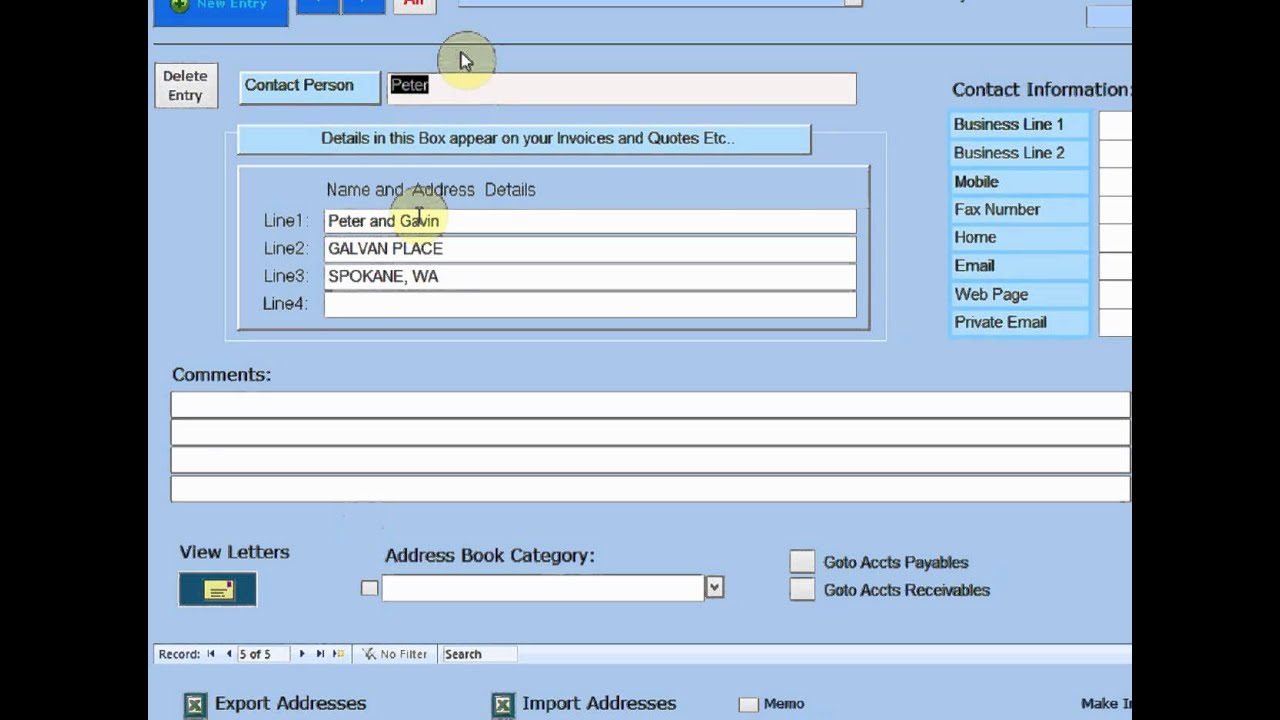Check the Goto Accts Receivables box
The image size is (1280, 720).
pos(802,590)
